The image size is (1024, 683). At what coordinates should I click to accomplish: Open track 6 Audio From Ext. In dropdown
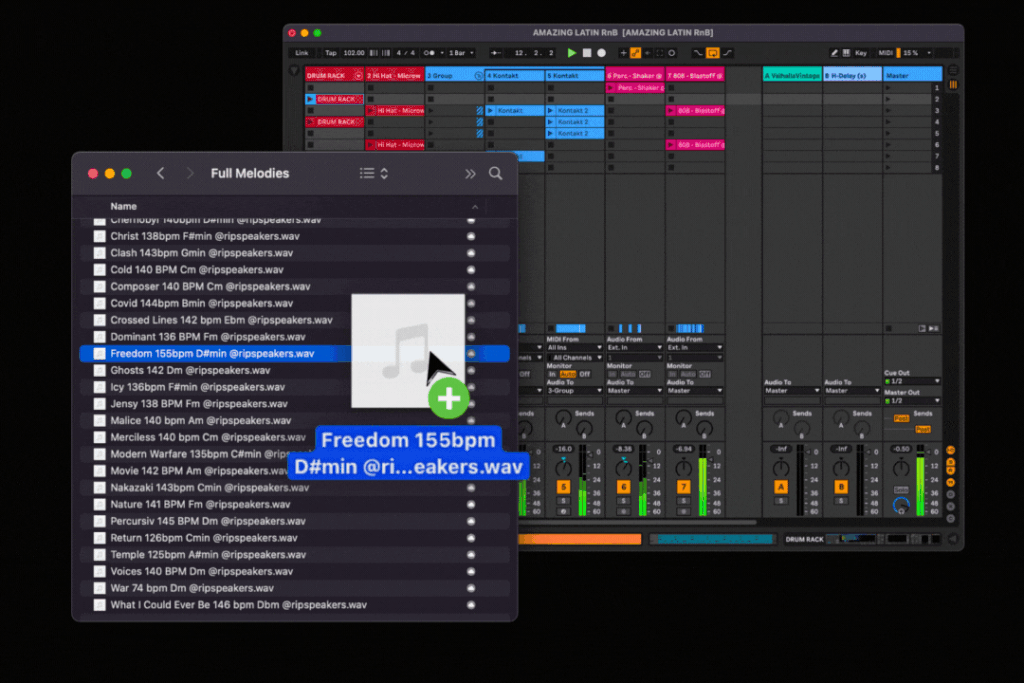pos(633,347)
